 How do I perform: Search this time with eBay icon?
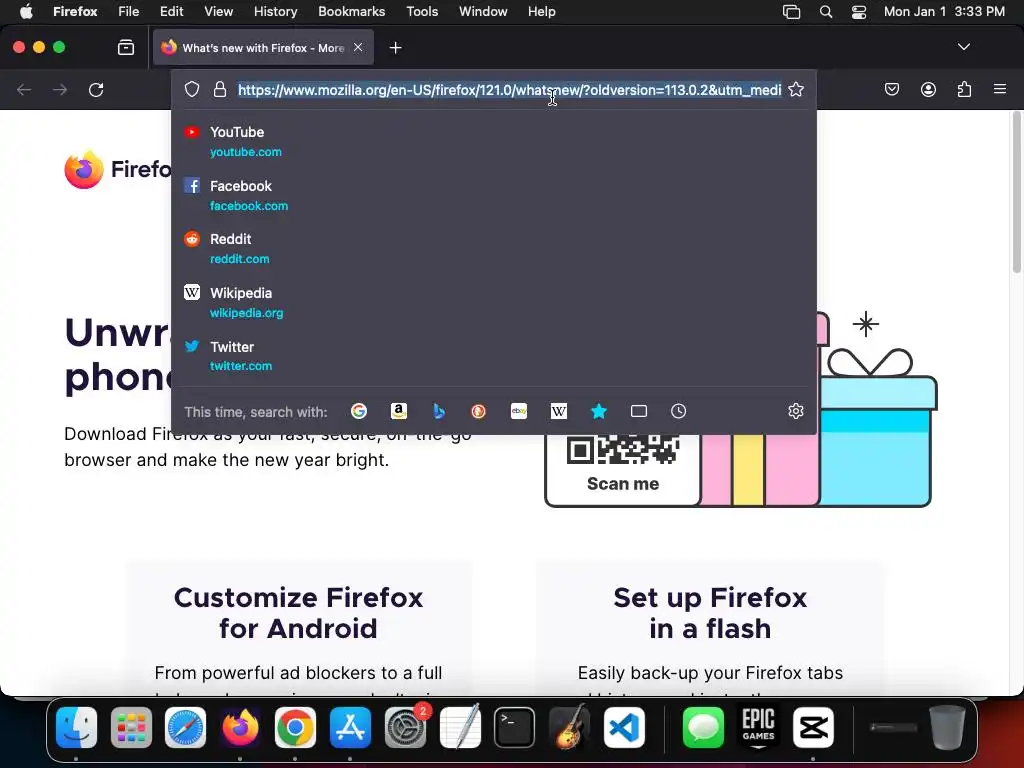(x=519, y=411)
